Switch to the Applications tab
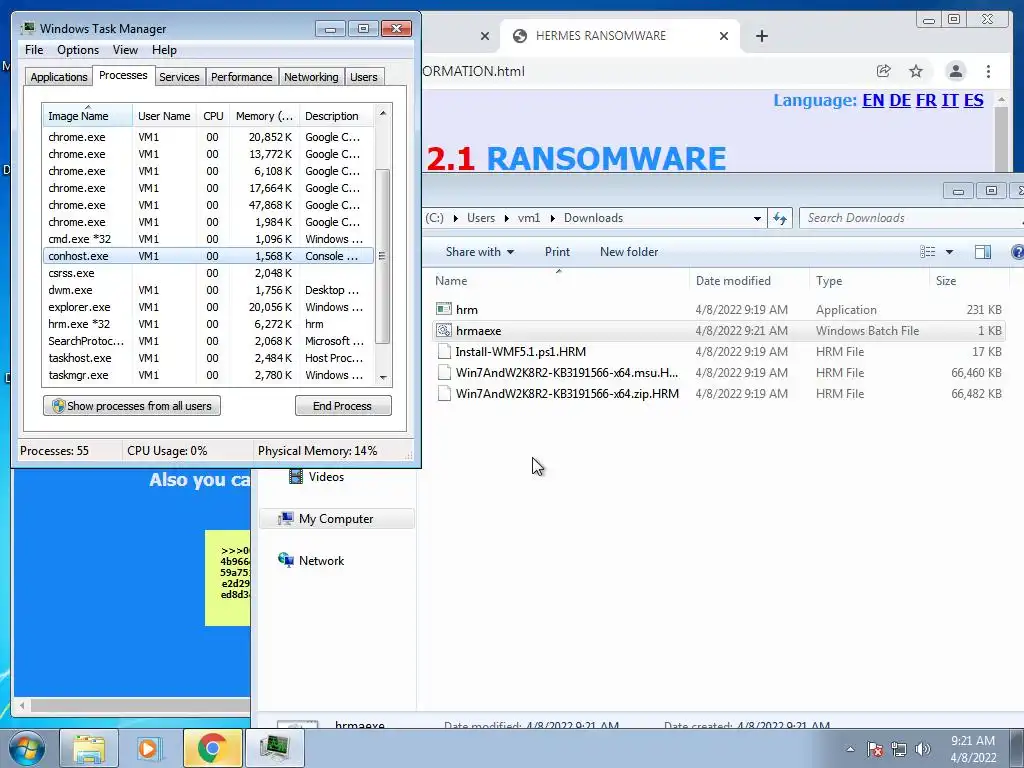The height and width of the screenshot is (768, 1024). 59,77
